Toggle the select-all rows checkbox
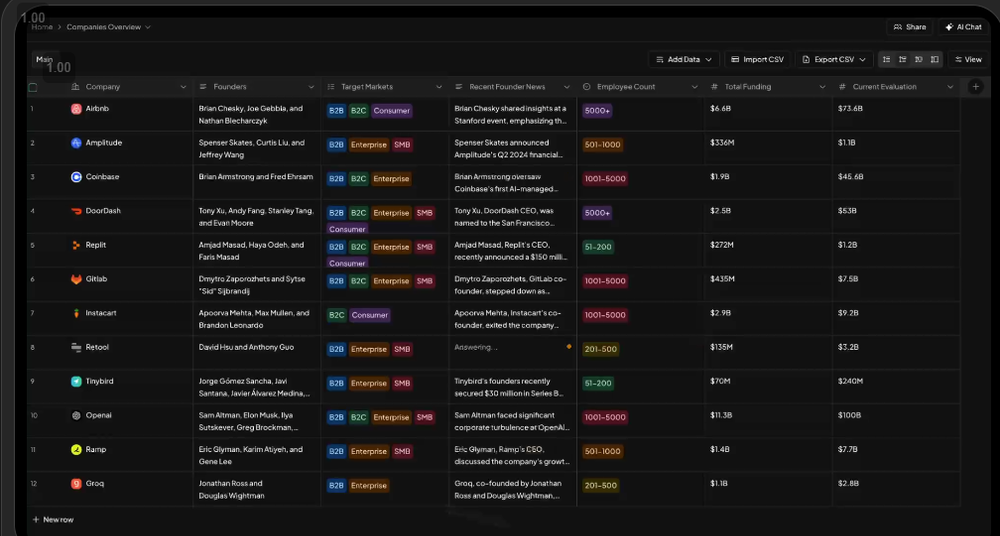This screenshot has width=1000, height=536. coord(33,87)
